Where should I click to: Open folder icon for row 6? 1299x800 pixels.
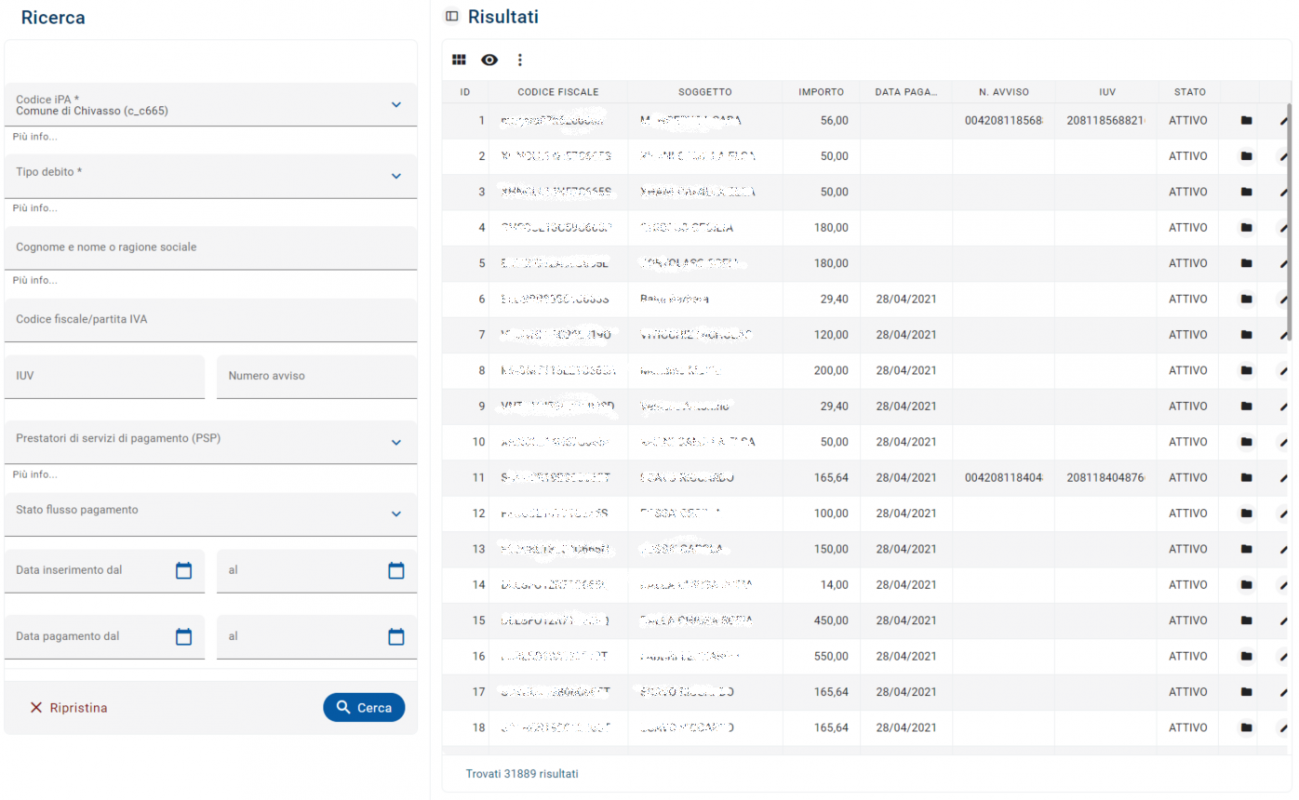[1246, 299]
